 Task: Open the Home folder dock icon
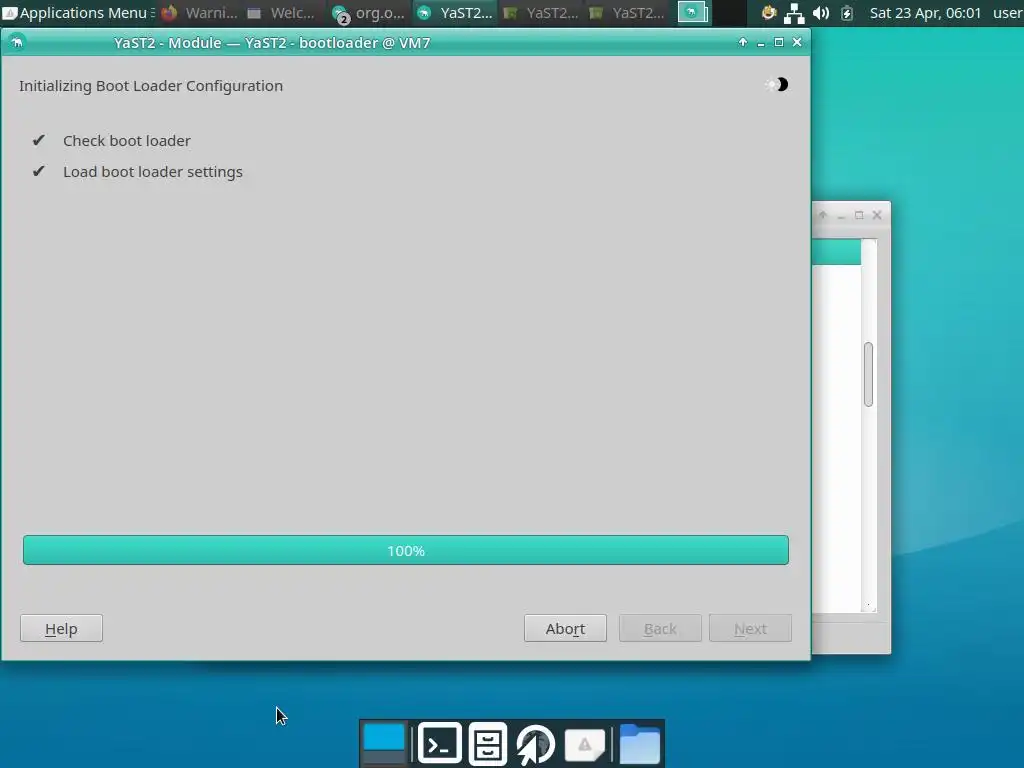[639, 743]
